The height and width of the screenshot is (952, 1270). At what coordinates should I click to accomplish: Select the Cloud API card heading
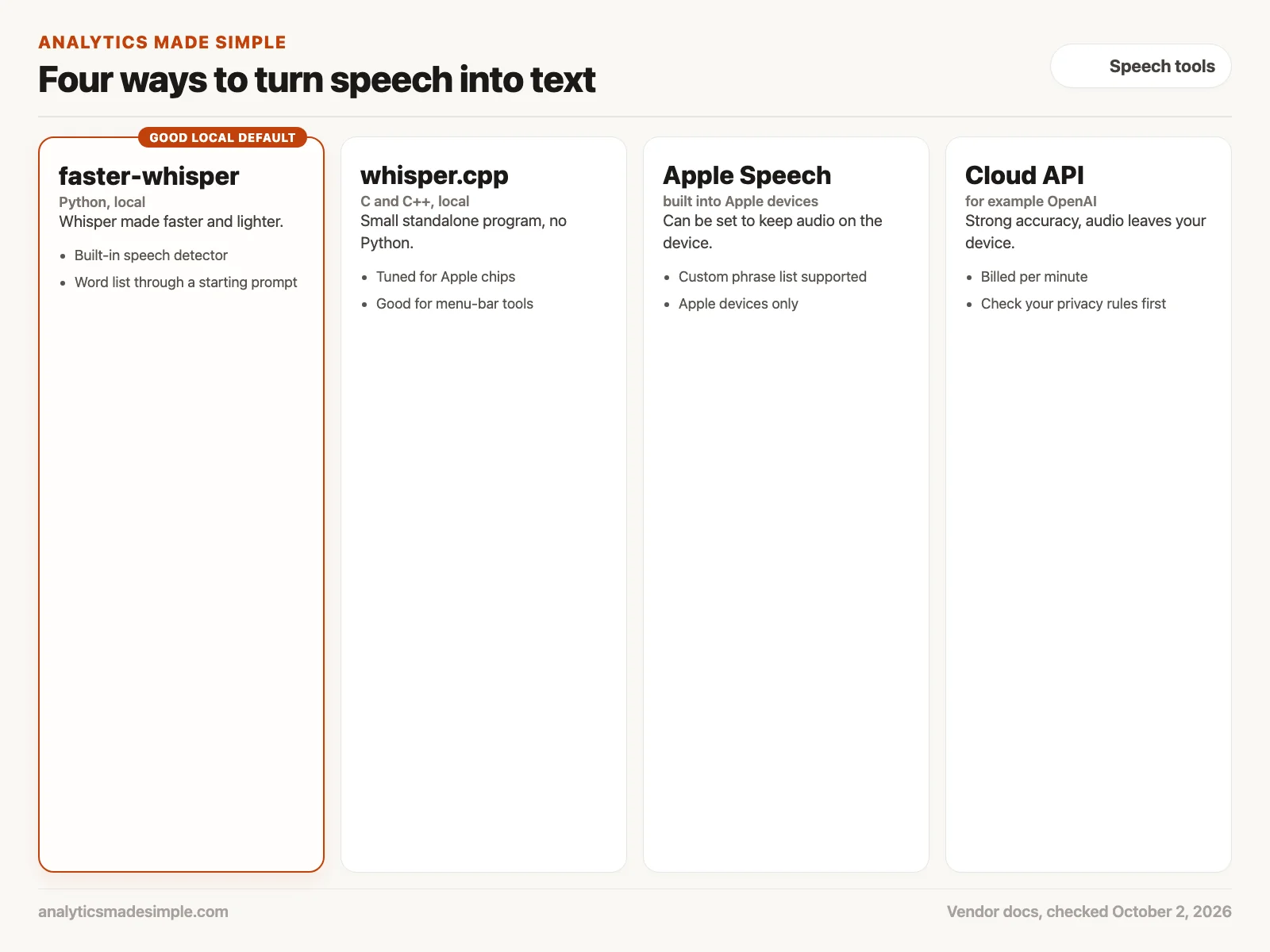tap(1025, 175)
